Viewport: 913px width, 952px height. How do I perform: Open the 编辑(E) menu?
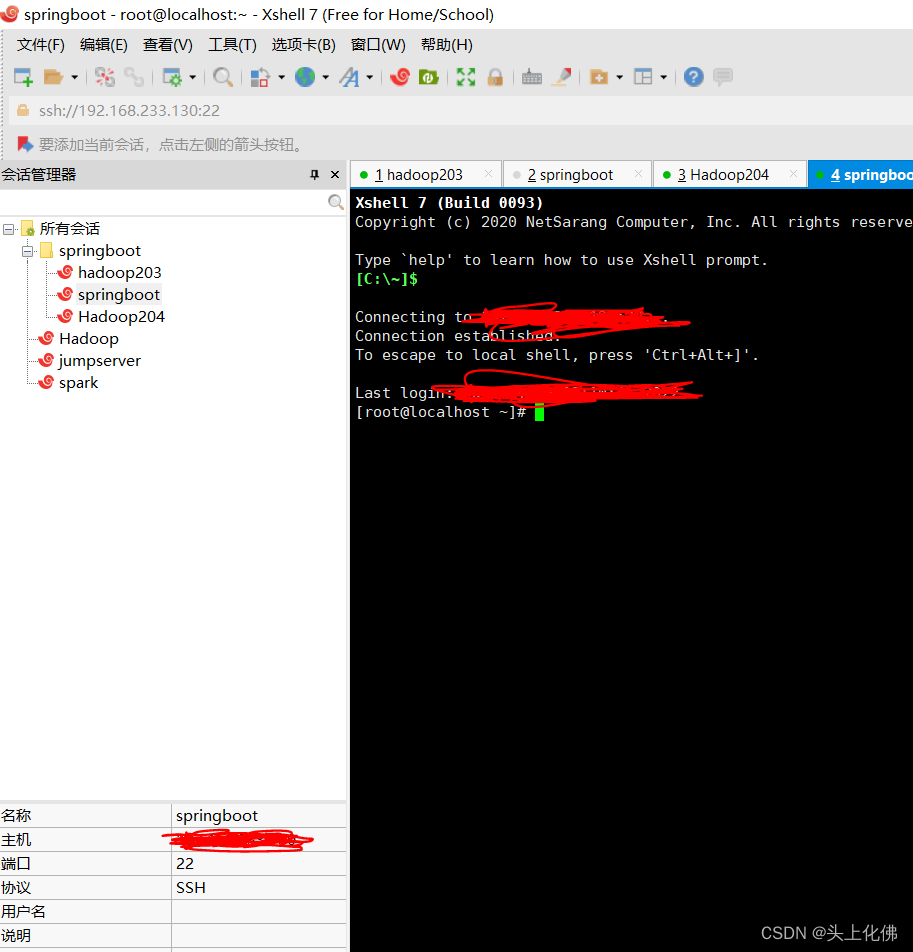click(104, 45)
